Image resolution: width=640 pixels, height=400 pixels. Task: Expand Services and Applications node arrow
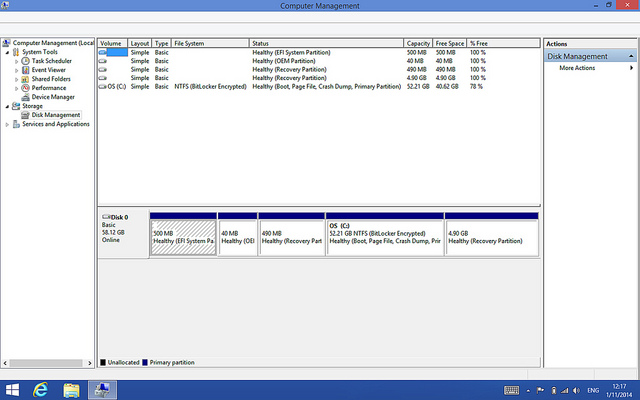[x=7, y=124]
